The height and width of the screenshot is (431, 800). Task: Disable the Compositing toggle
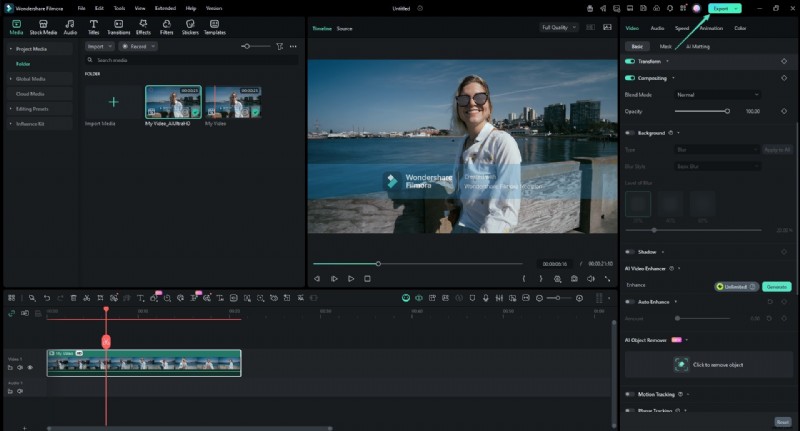(x=630, y=77)
